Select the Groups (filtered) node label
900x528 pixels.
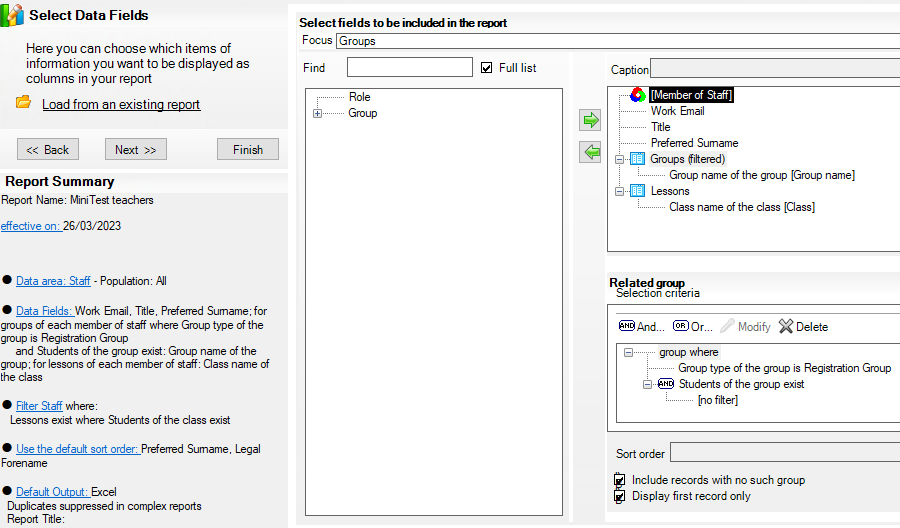687,159
